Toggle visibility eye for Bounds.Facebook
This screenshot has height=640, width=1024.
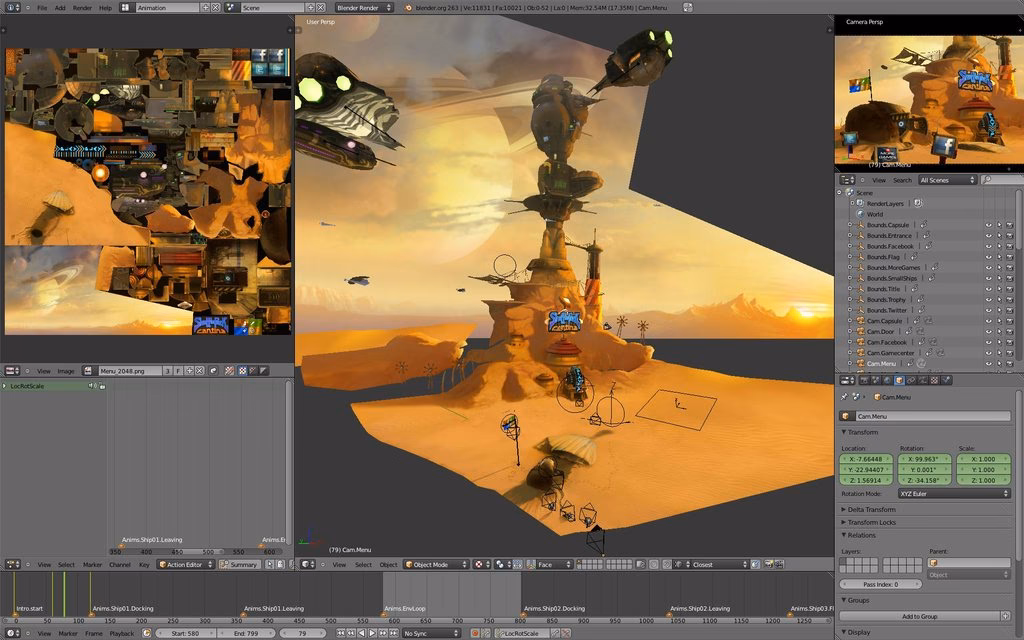click(x=988, y=247)
